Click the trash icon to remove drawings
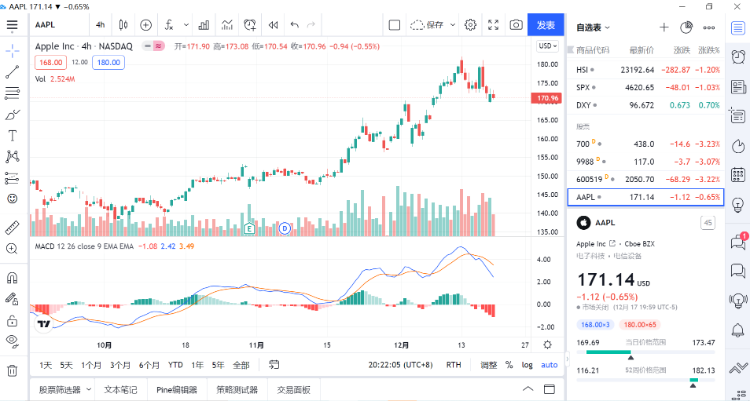Viewport: 750px width, 401px height. point(12,370)
